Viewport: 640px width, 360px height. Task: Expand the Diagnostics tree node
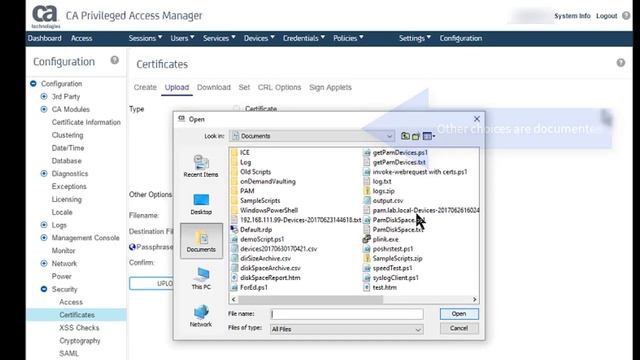click(x=44, y=173)
